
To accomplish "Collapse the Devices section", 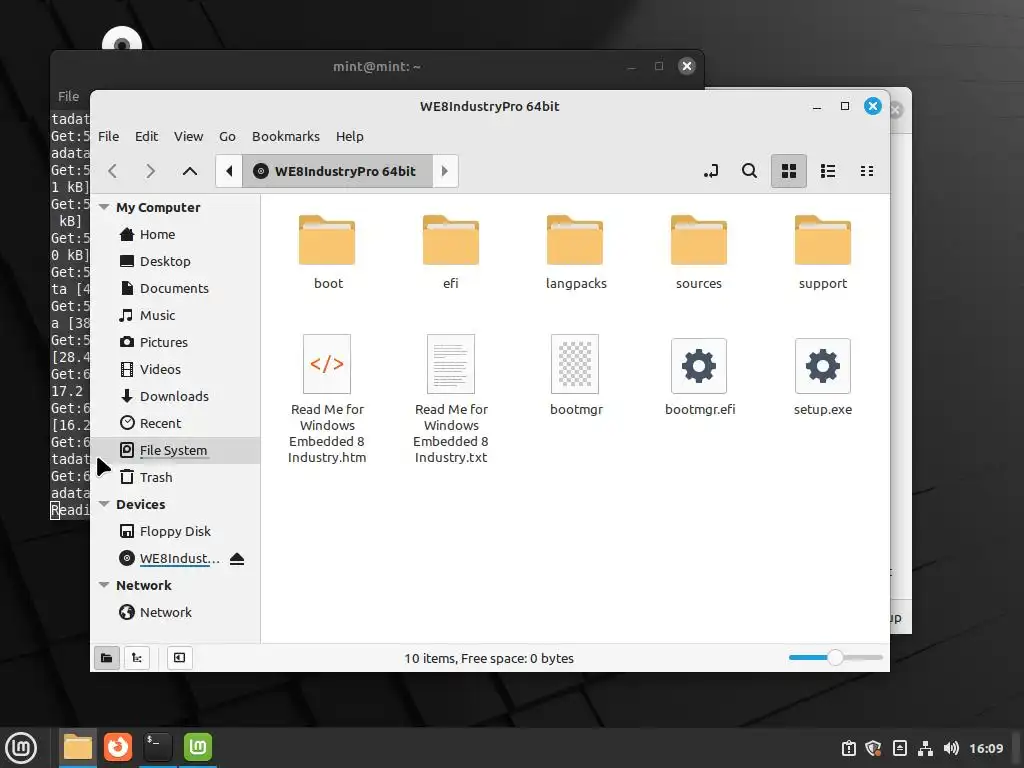I will point(104,504).
